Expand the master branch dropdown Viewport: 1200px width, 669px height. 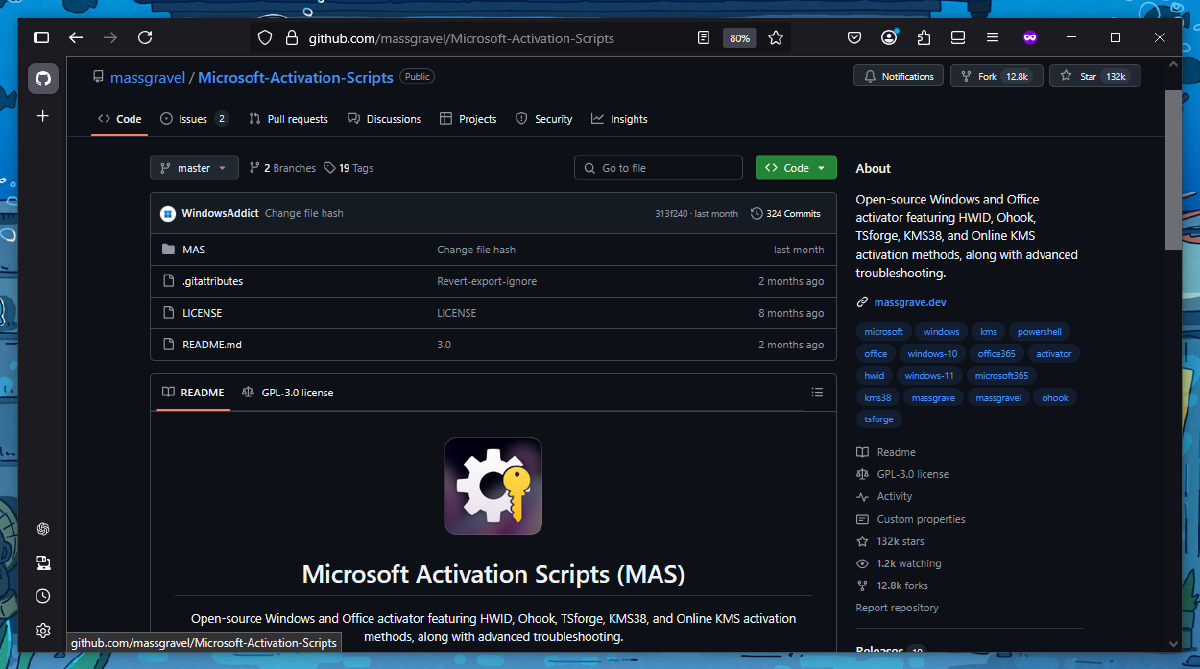click(x=194, y=168)
